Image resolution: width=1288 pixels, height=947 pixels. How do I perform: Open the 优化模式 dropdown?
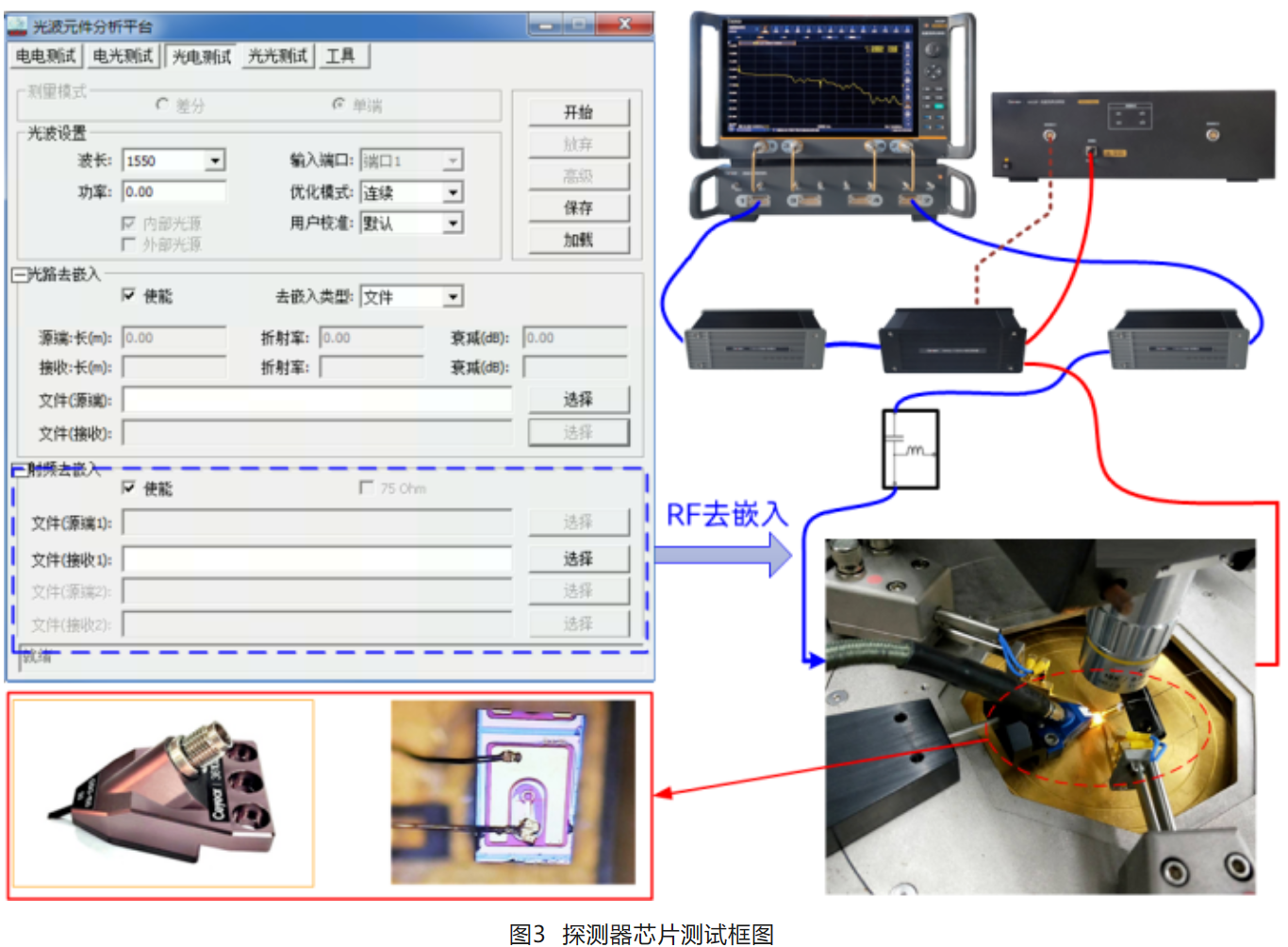(x=453, y=192)
